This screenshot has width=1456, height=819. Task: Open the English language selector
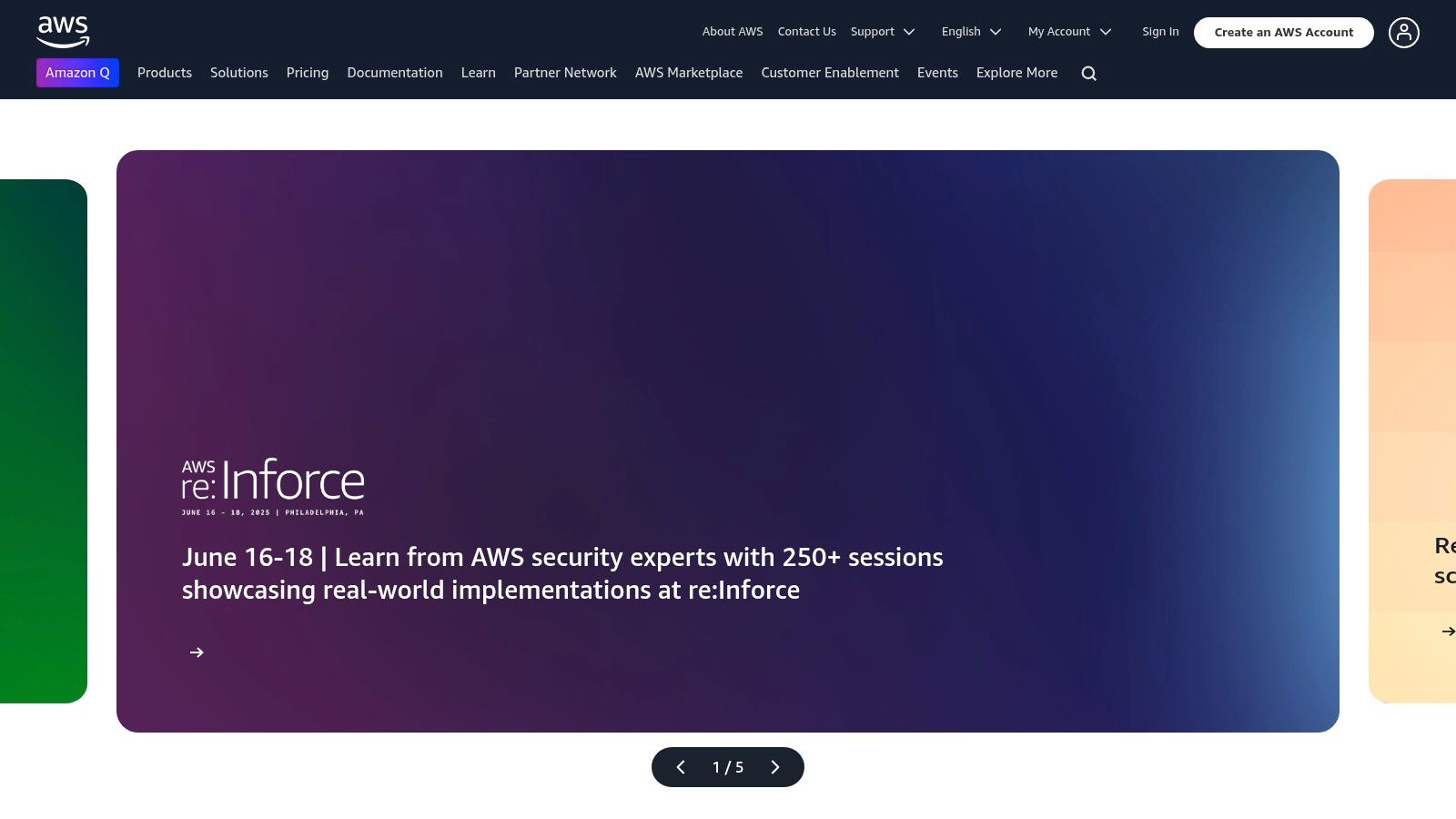click(971, 32)
